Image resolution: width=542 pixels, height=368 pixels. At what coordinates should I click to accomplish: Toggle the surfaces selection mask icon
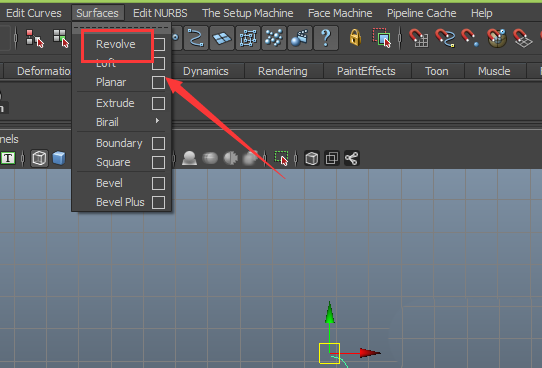click(x=222, y=38)
